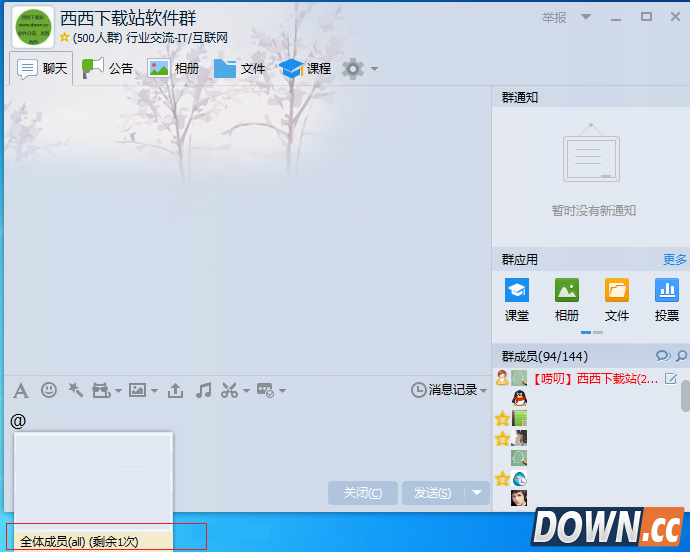Click the message tools chat icon
The width and height of the screenshot is (690, 552).
(x=265, y=390)
